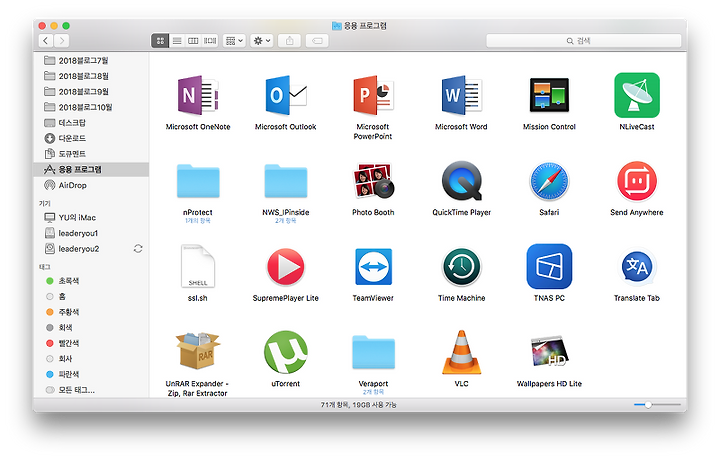Open the 2018블로그8월 sidebar folder

pos(91,76)
